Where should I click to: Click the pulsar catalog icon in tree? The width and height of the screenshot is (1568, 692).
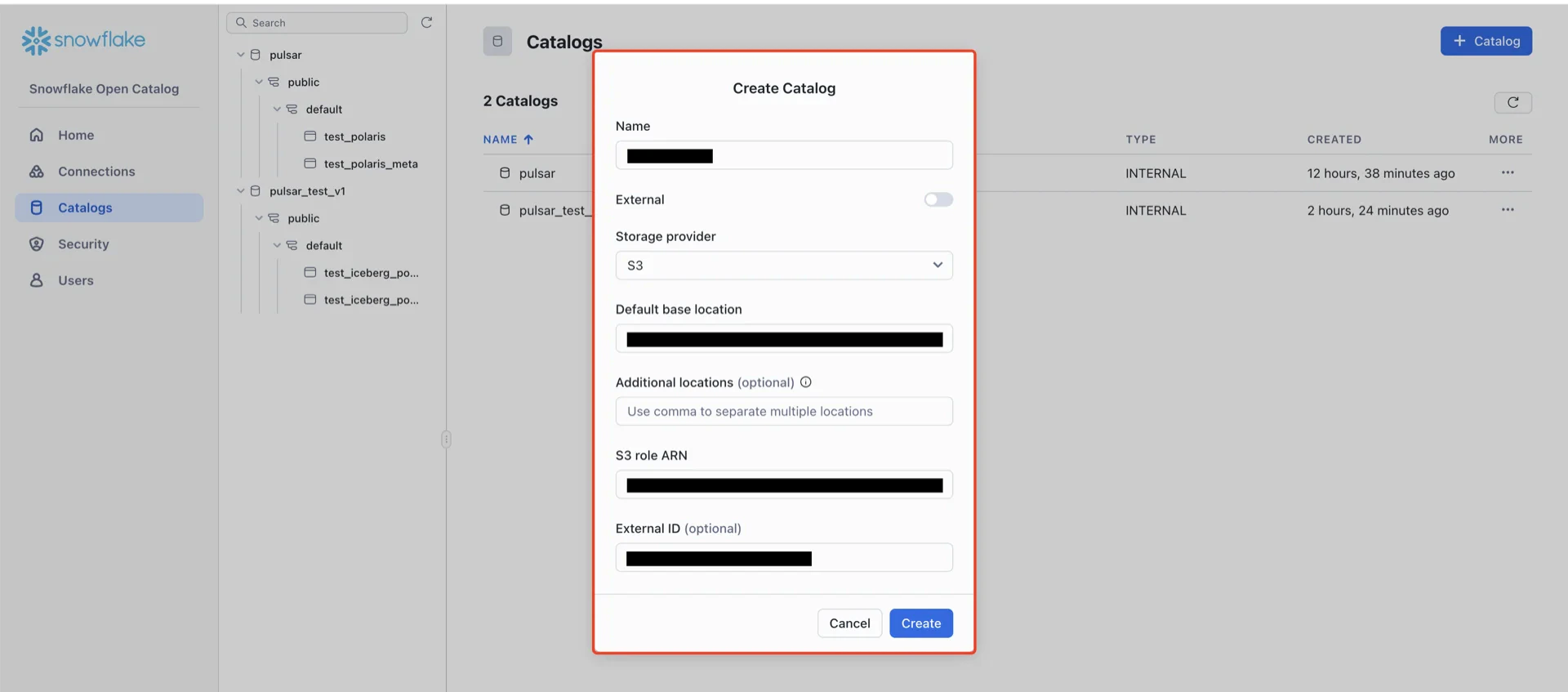pyautogui.click(x=256, y=55)
